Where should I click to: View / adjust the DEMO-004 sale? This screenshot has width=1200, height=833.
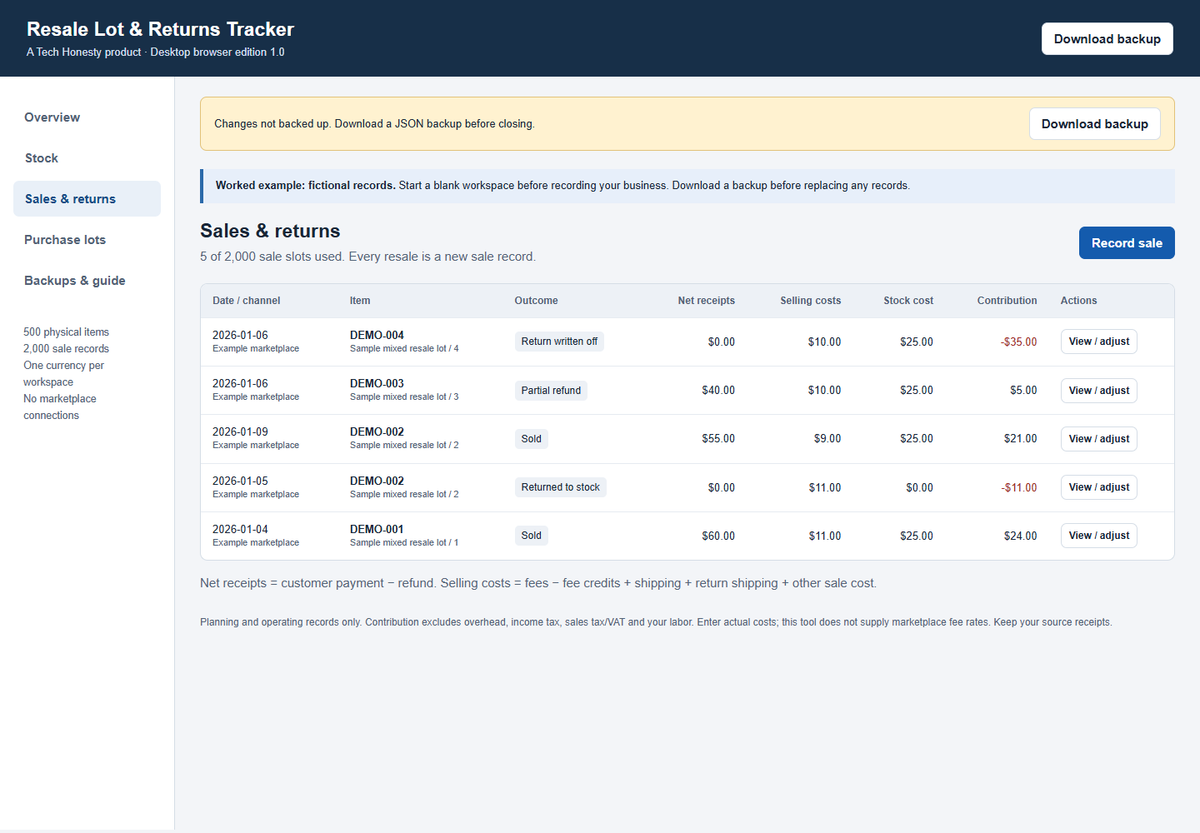(1099, 341)
